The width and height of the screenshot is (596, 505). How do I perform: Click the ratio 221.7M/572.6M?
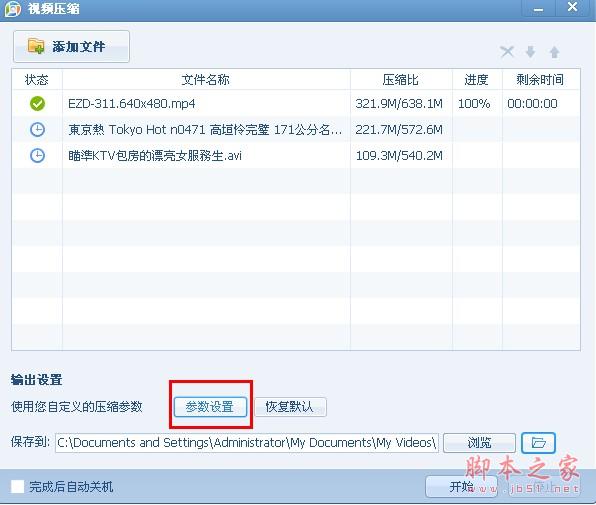point(399,130)
